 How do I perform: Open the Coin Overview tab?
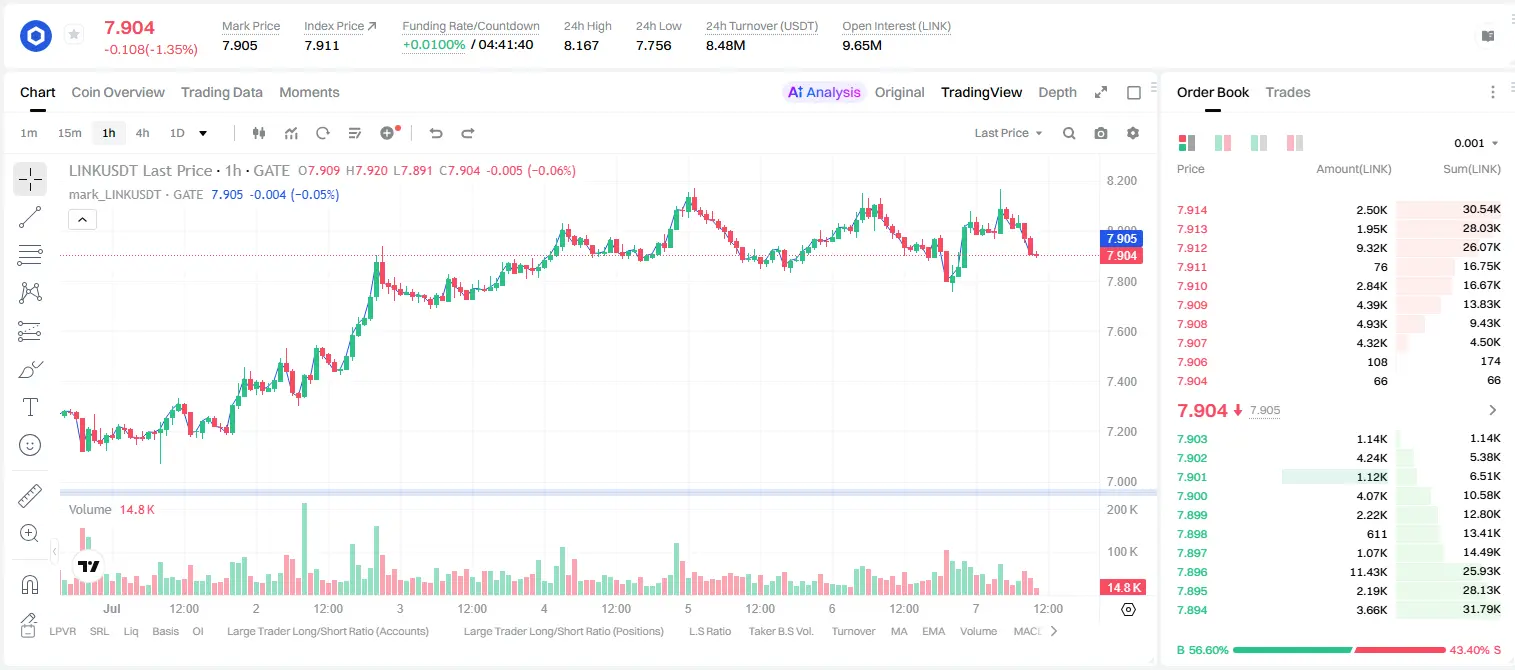[118, 92]
